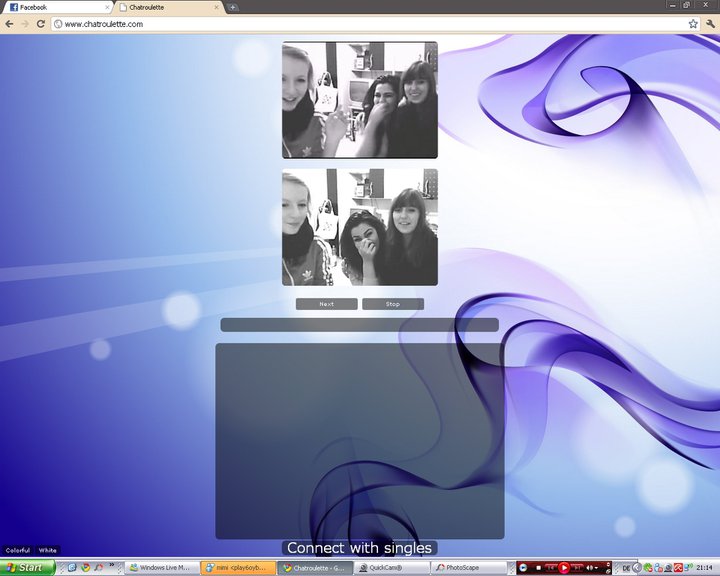The image size is (720, 576).
Task: Click the chat message input bar
Action: tap(360, 325)
